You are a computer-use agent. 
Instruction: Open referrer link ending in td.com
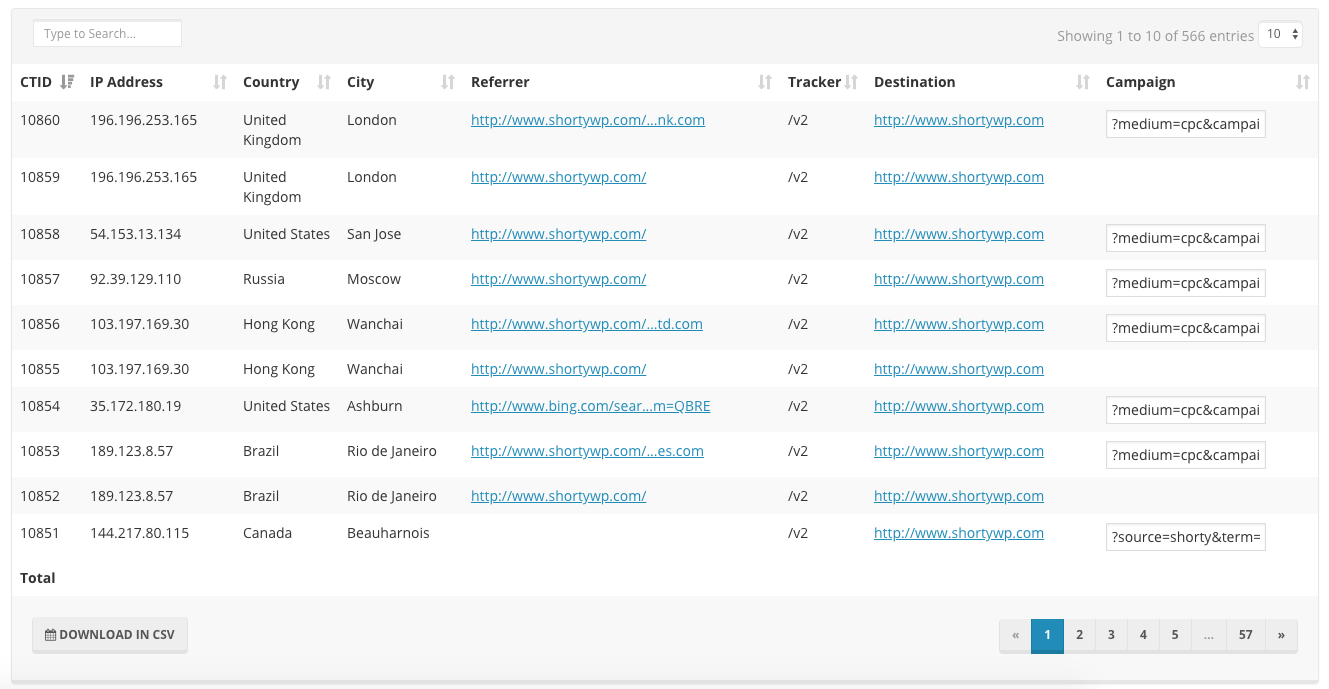tap(587, 324)
